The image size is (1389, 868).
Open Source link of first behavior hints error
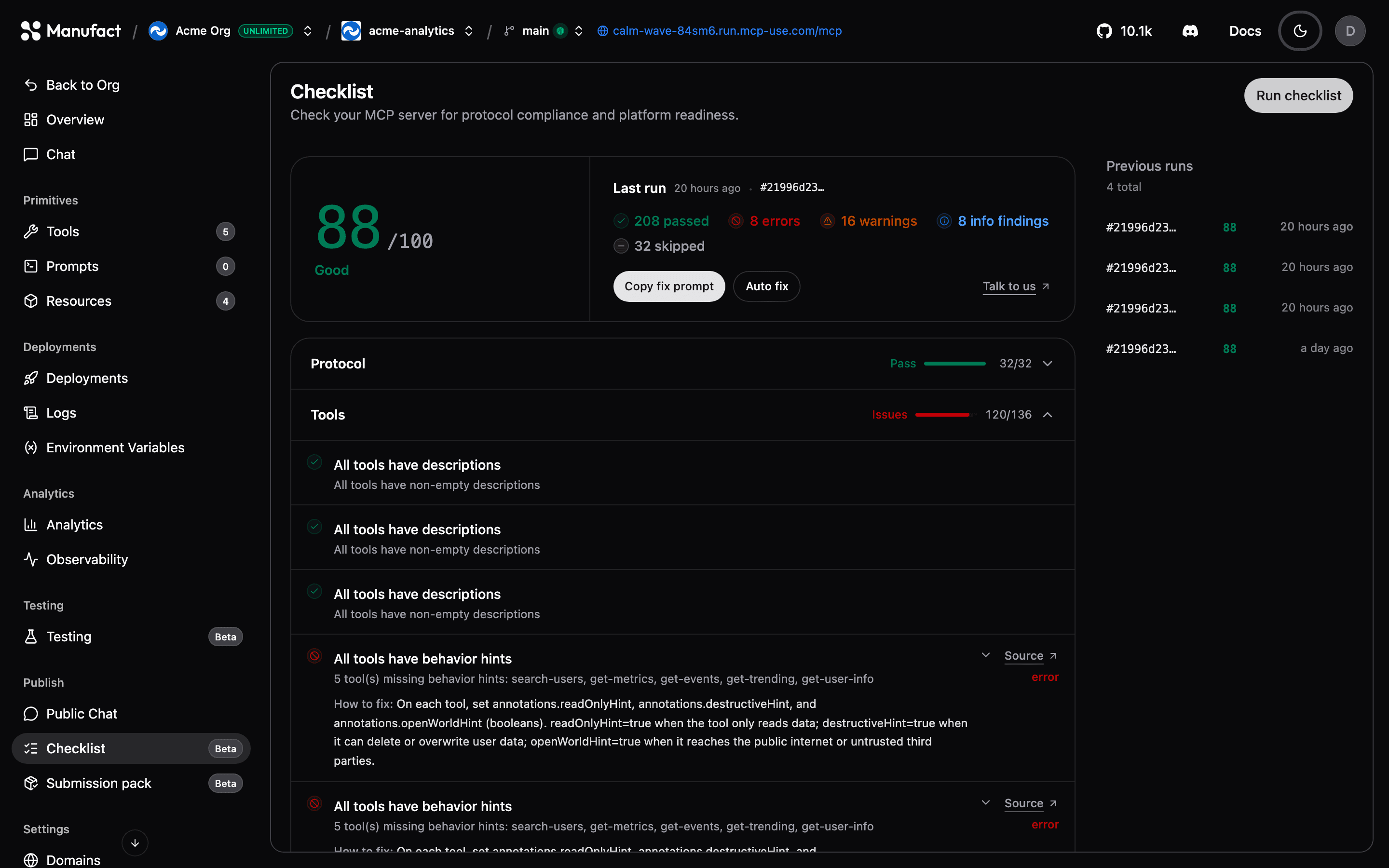[1030, 656]
